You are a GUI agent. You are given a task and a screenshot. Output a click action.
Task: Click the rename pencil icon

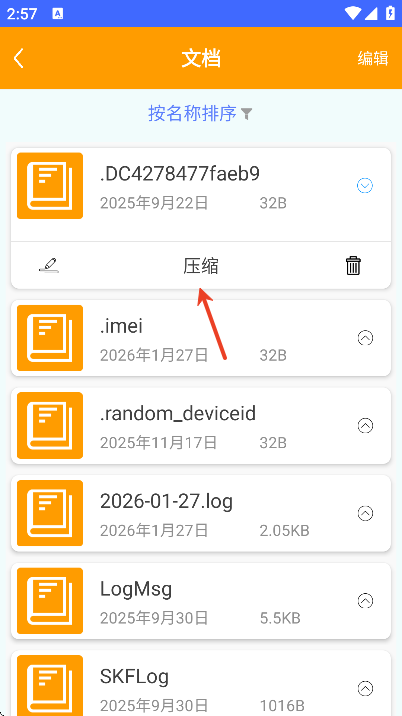(49, 265)
